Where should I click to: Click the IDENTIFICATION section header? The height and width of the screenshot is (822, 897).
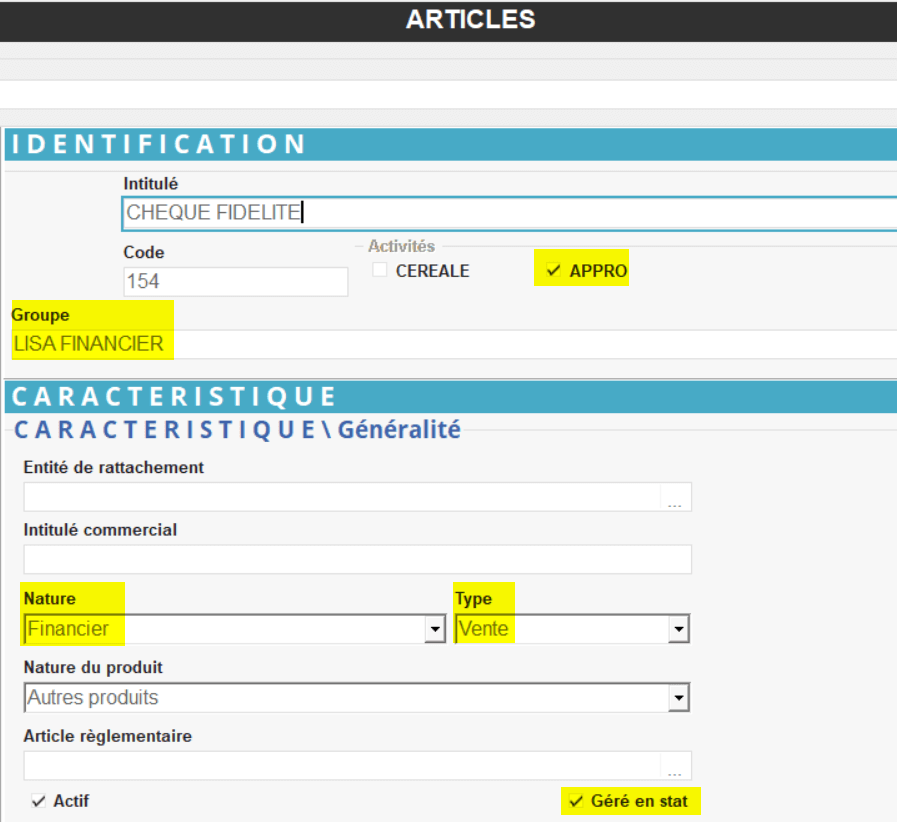pos(160,144)
